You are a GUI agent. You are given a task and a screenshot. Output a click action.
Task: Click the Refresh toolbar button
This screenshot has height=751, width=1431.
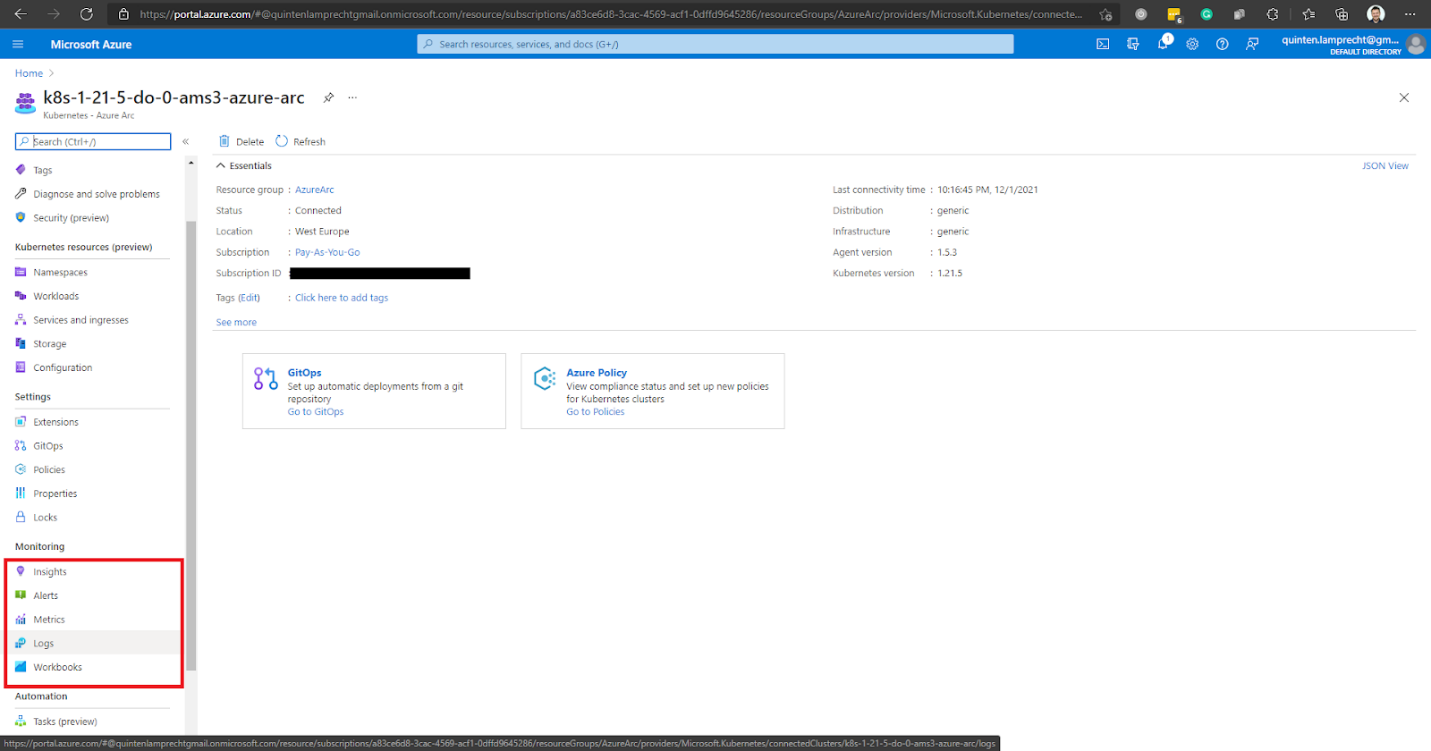[301, 142]
